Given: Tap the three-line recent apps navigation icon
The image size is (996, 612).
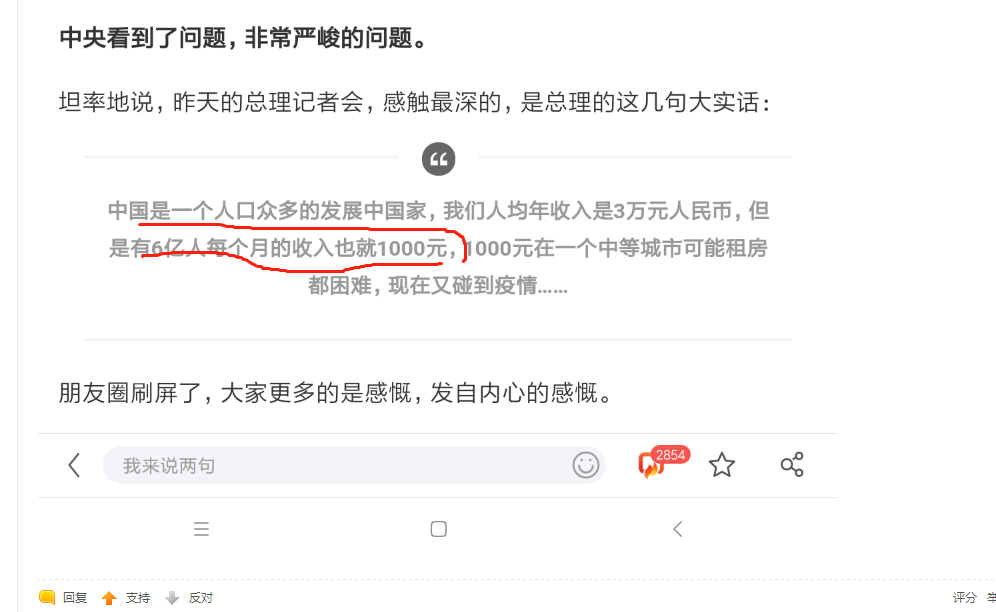Looking at the screenshot, I should coord(201,529).
